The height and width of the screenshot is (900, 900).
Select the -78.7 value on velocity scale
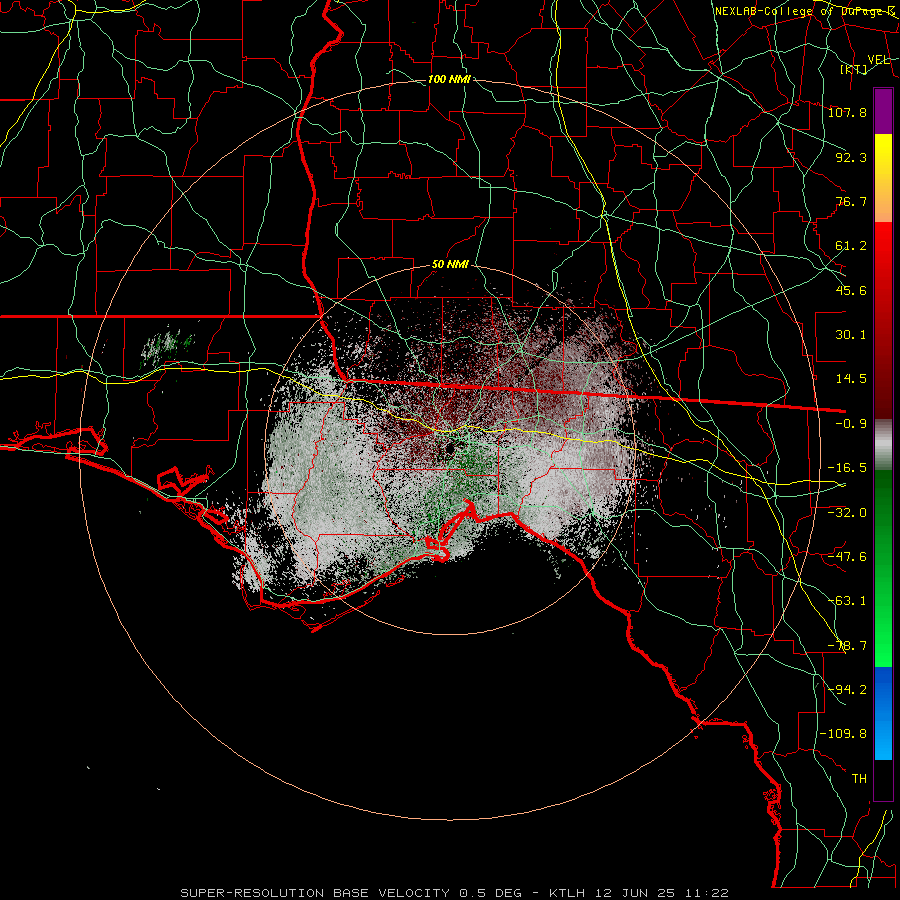[847, 645]
